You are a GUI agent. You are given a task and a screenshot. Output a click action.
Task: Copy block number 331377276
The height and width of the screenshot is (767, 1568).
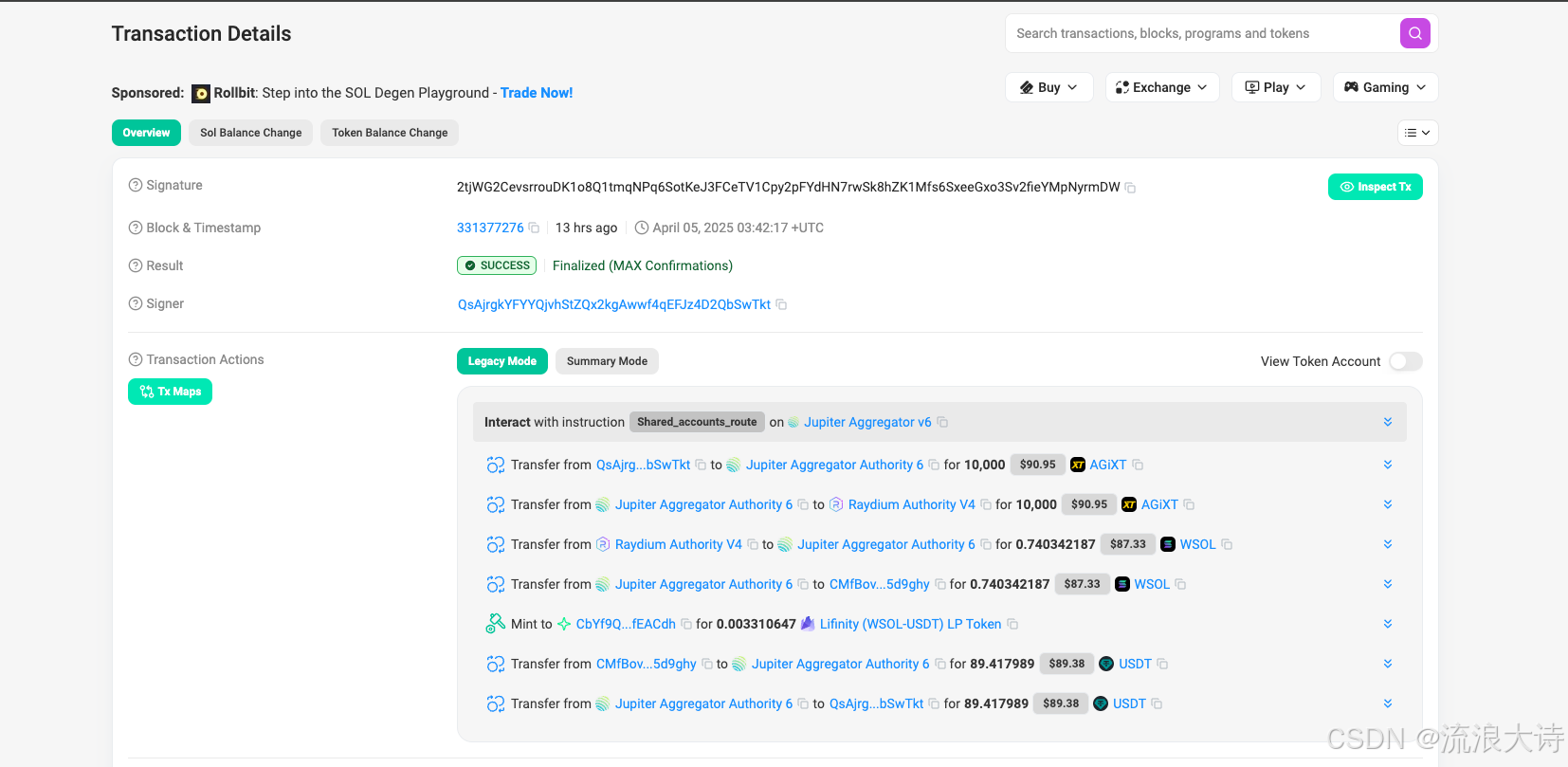tap(534, 228)
